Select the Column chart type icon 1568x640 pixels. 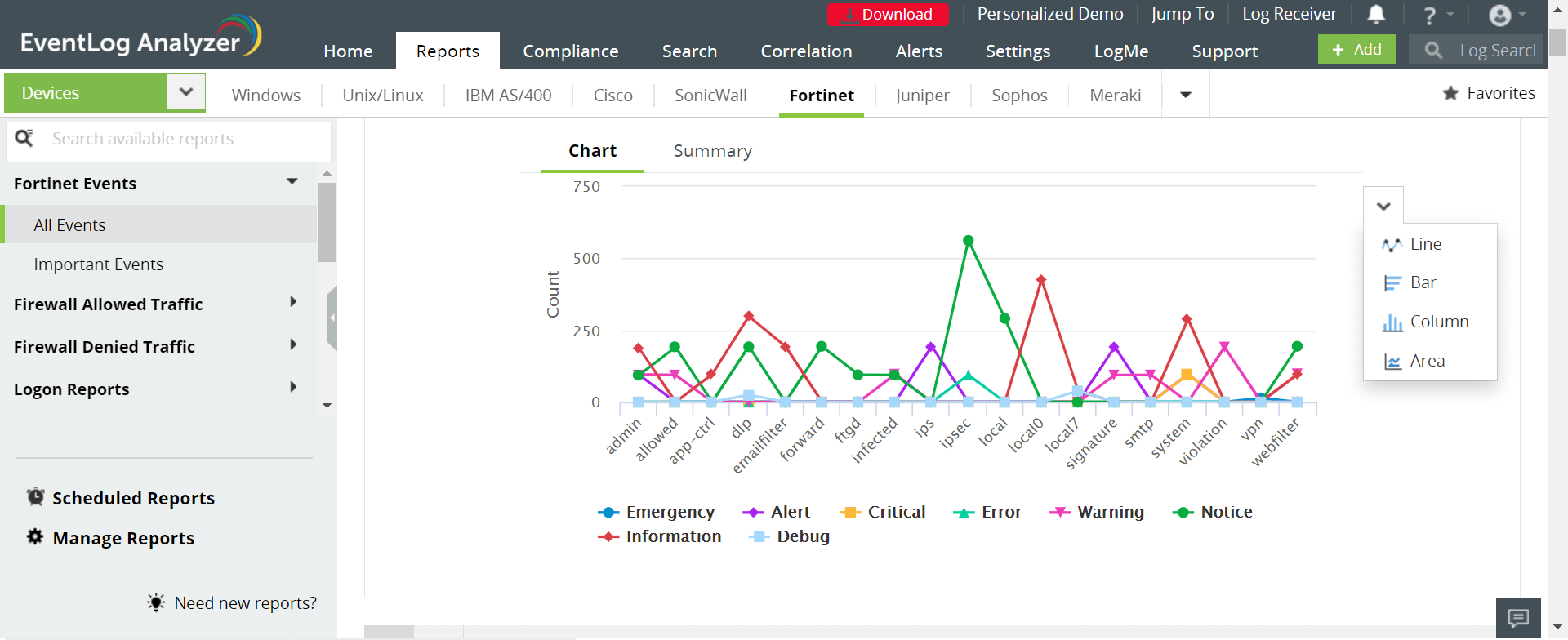1392,322
